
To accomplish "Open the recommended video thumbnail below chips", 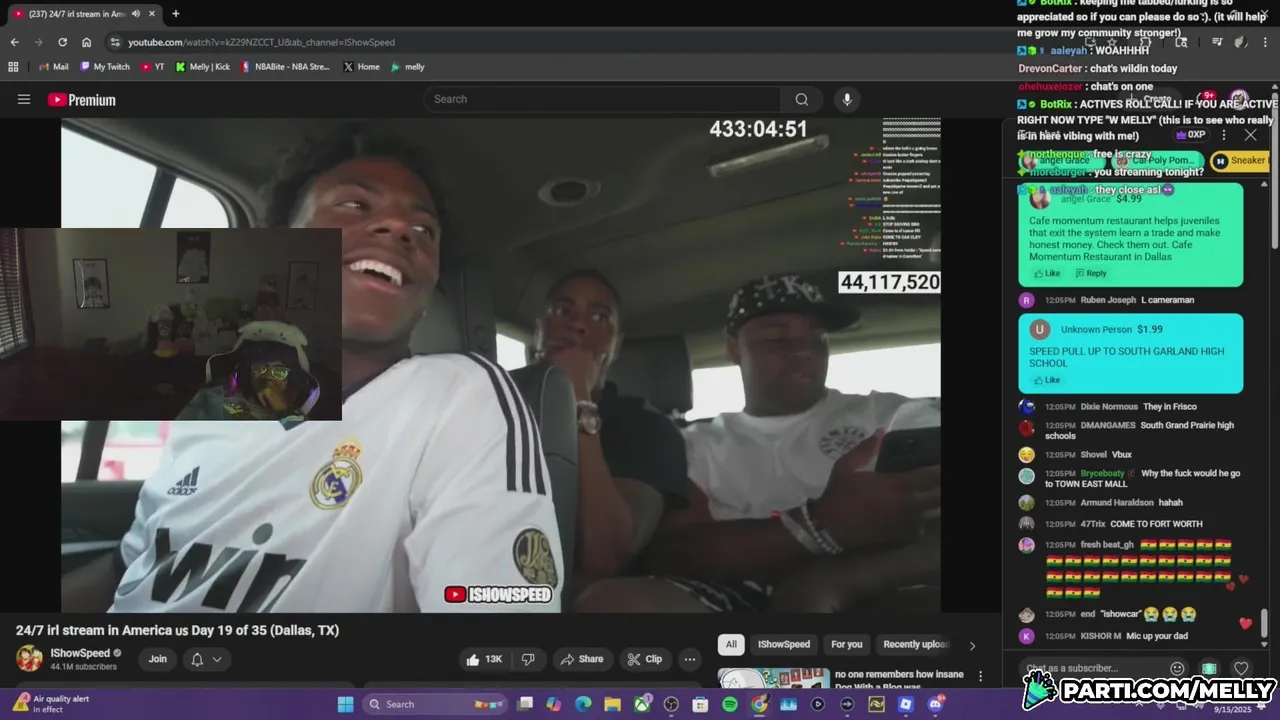I will (x=773, y=678).
